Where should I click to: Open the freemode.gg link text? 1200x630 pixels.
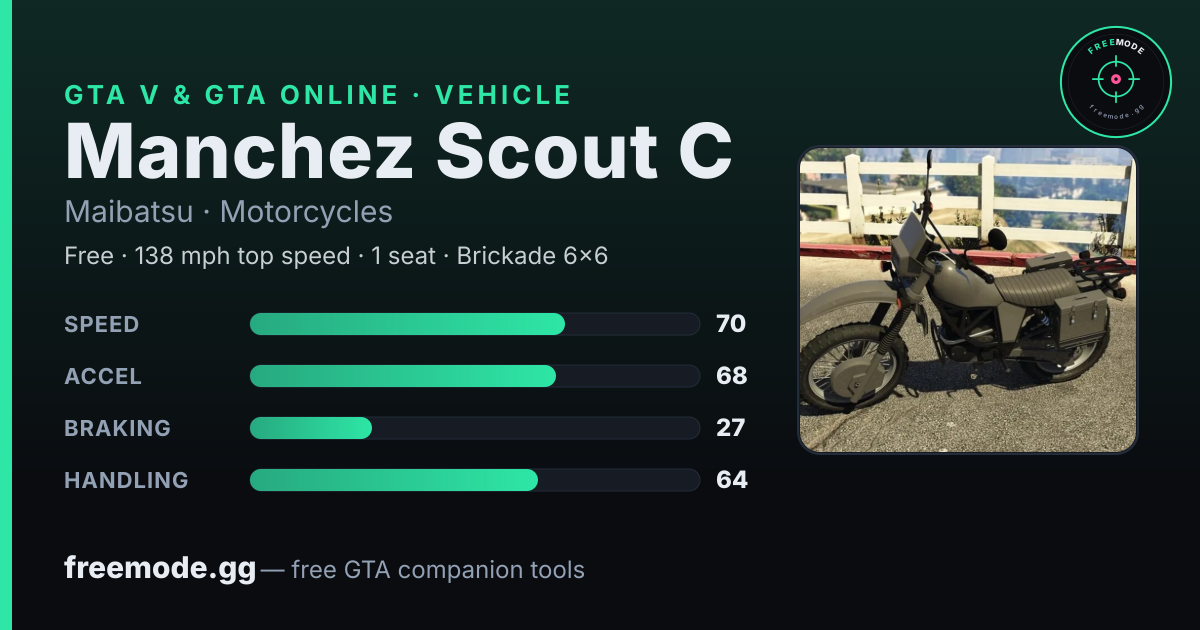pos(160,569)
